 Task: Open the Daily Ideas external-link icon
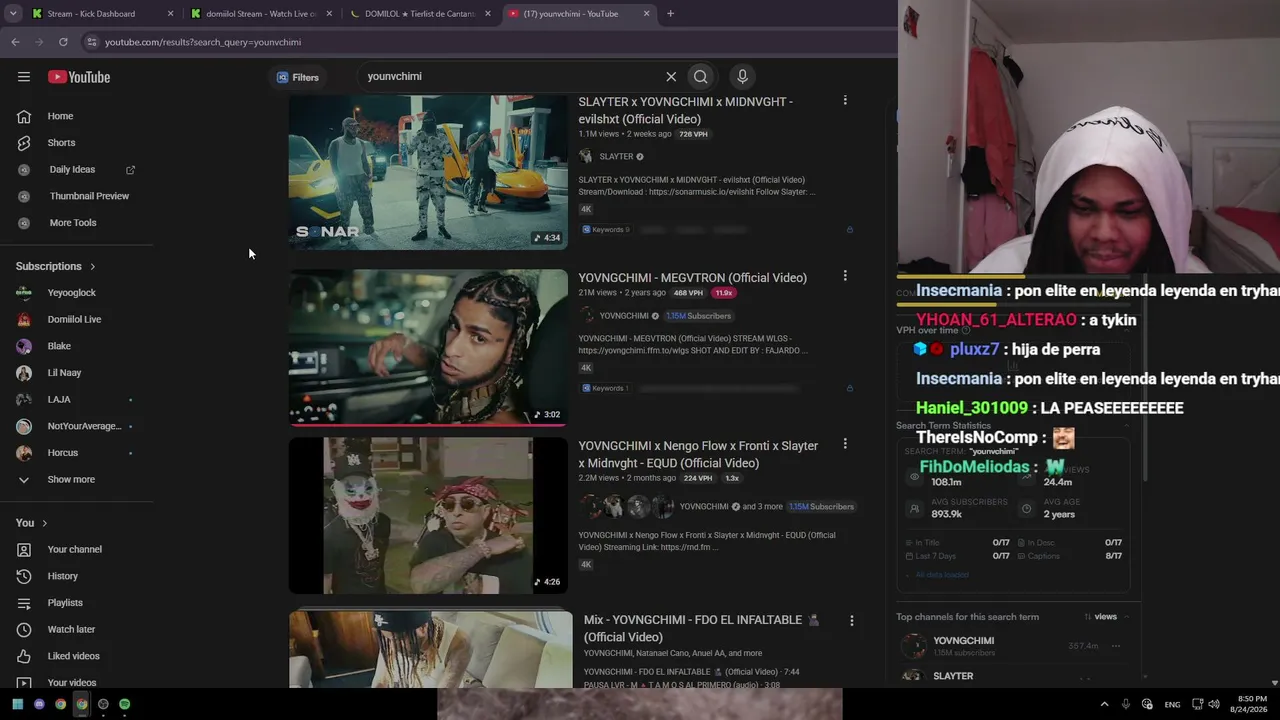click(130, 170)
